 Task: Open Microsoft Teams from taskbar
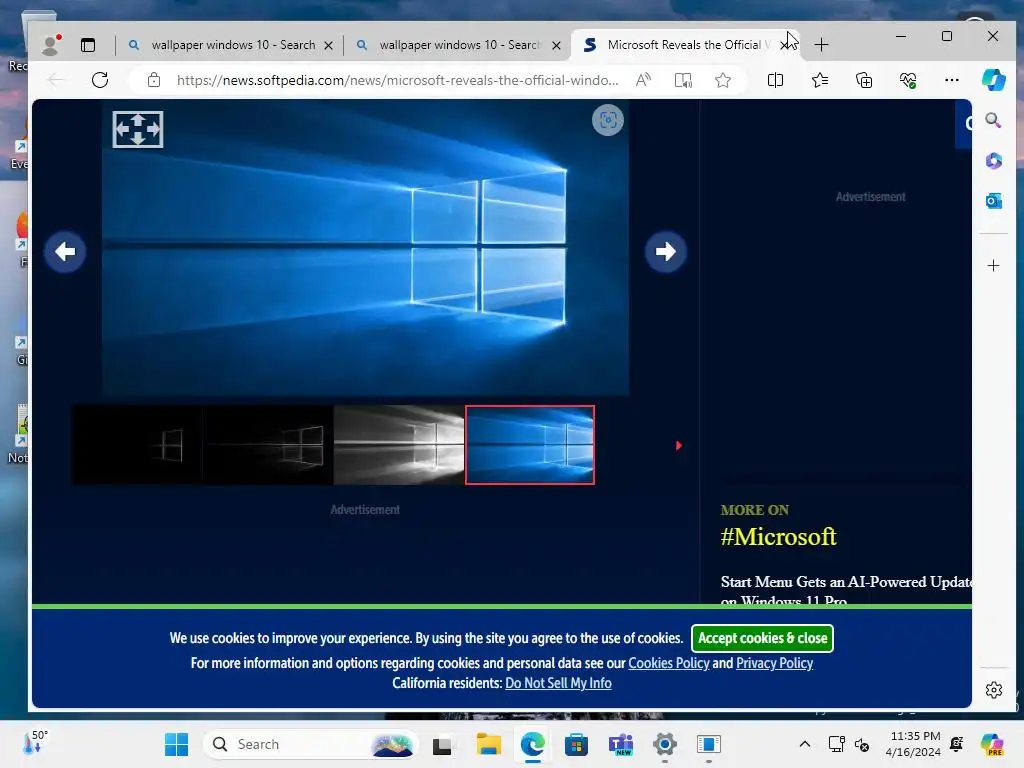tap(620, 744)
